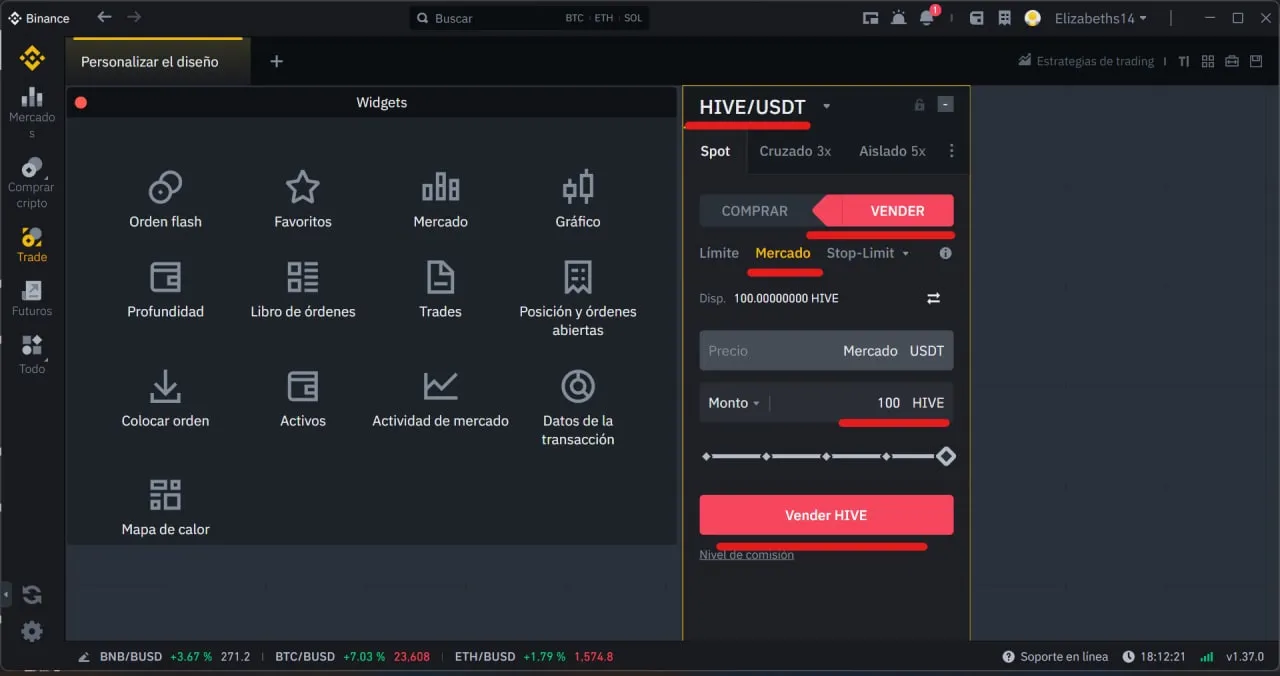
Task: Click the sidebar refresh icon
Action: [32, 595]
